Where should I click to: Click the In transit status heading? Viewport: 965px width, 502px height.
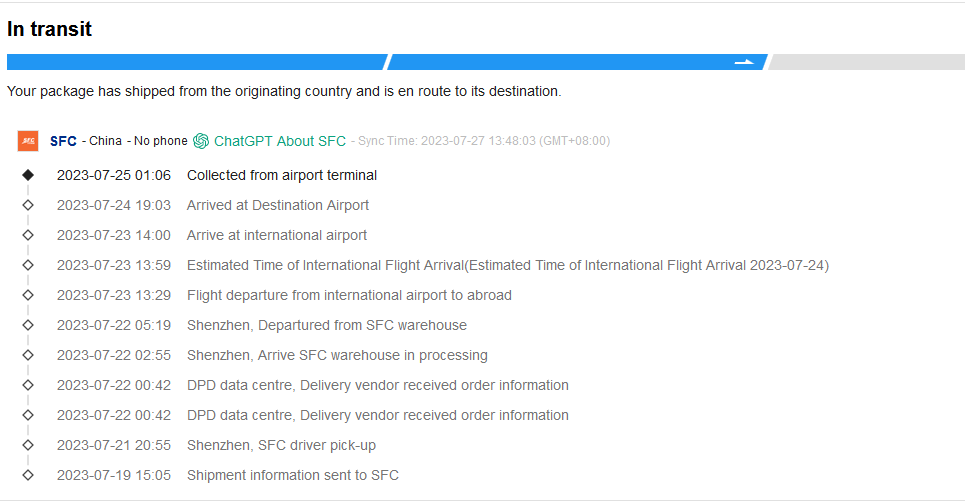(49, 29)
